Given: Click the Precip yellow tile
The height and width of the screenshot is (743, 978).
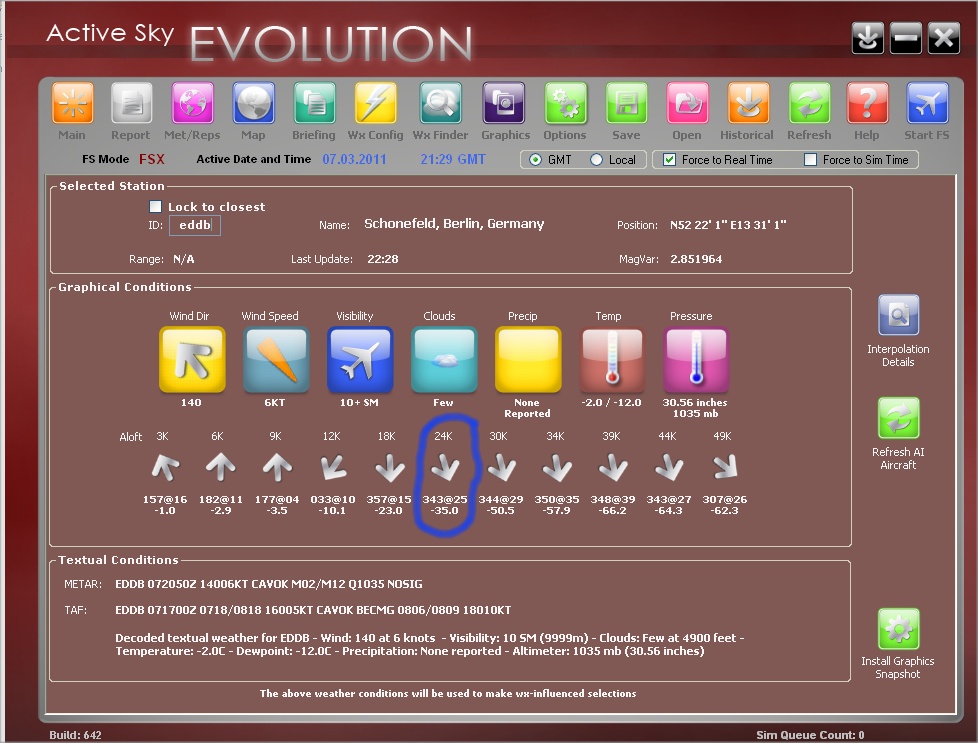Looking at the screenshot, I should [528, 359].
